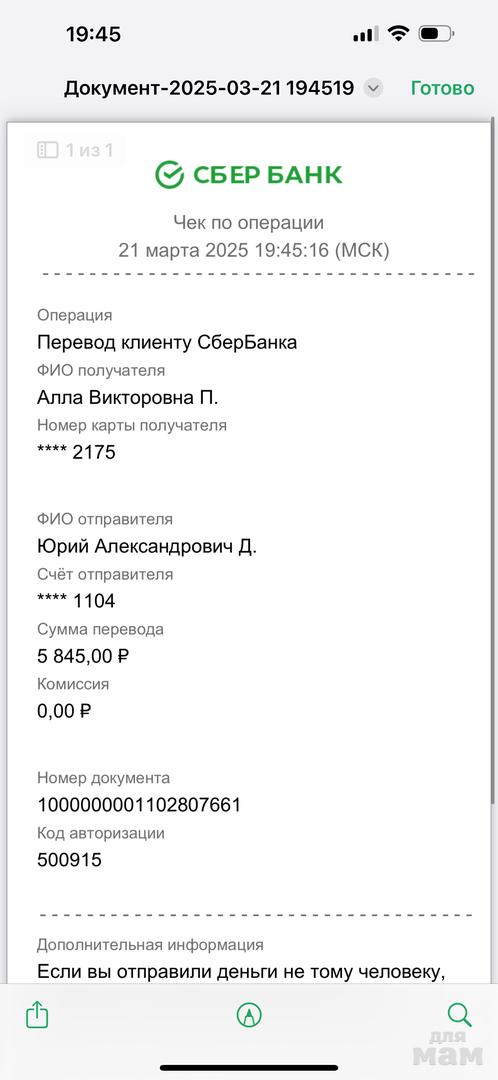Image resolution: width=498 pixels, height=1080 pixels.
Task: Open the page thumbnails sidebar icon
Action: (x=48, y=150)
